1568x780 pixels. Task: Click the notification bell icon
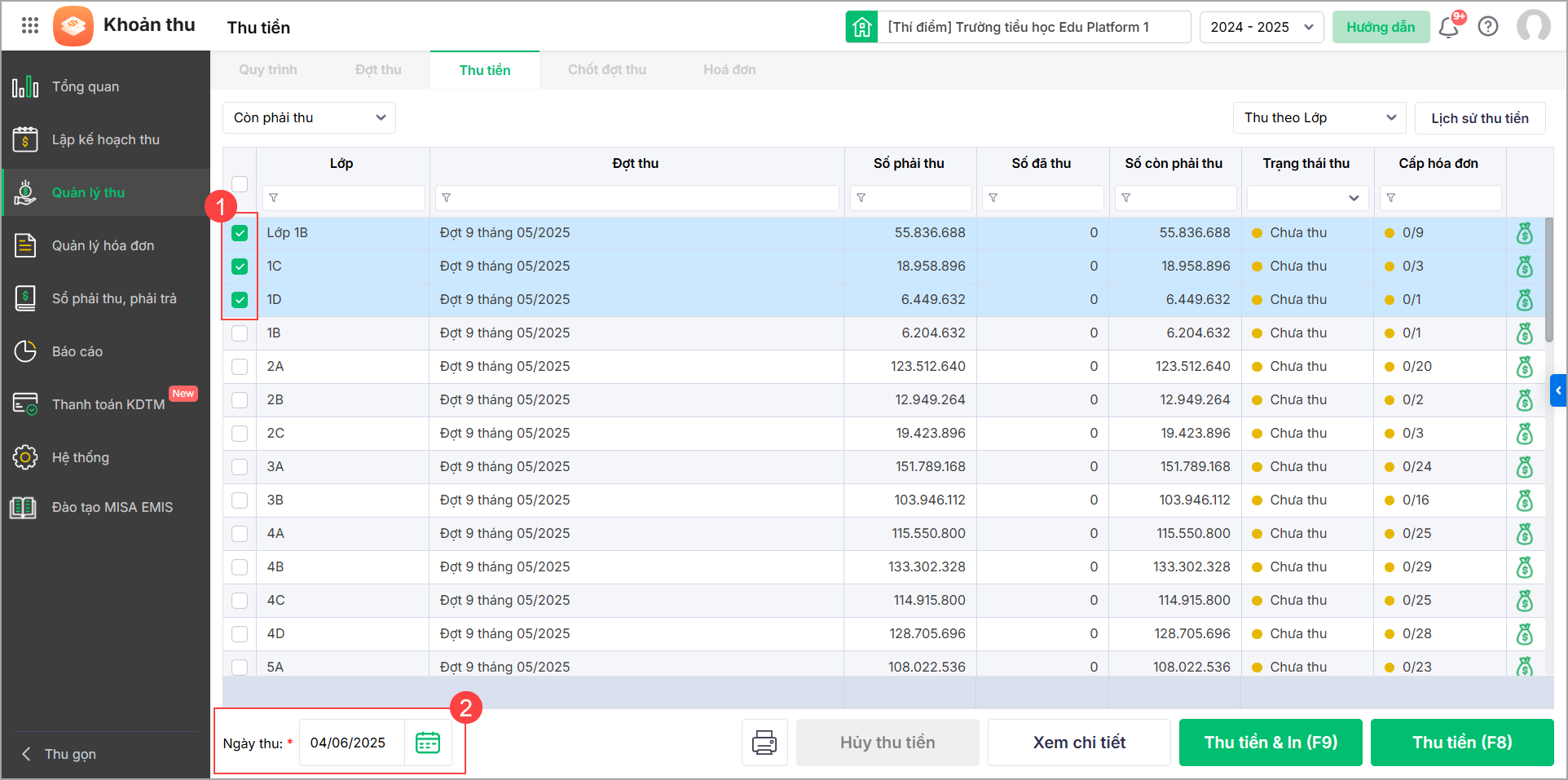coord(1448,28)
